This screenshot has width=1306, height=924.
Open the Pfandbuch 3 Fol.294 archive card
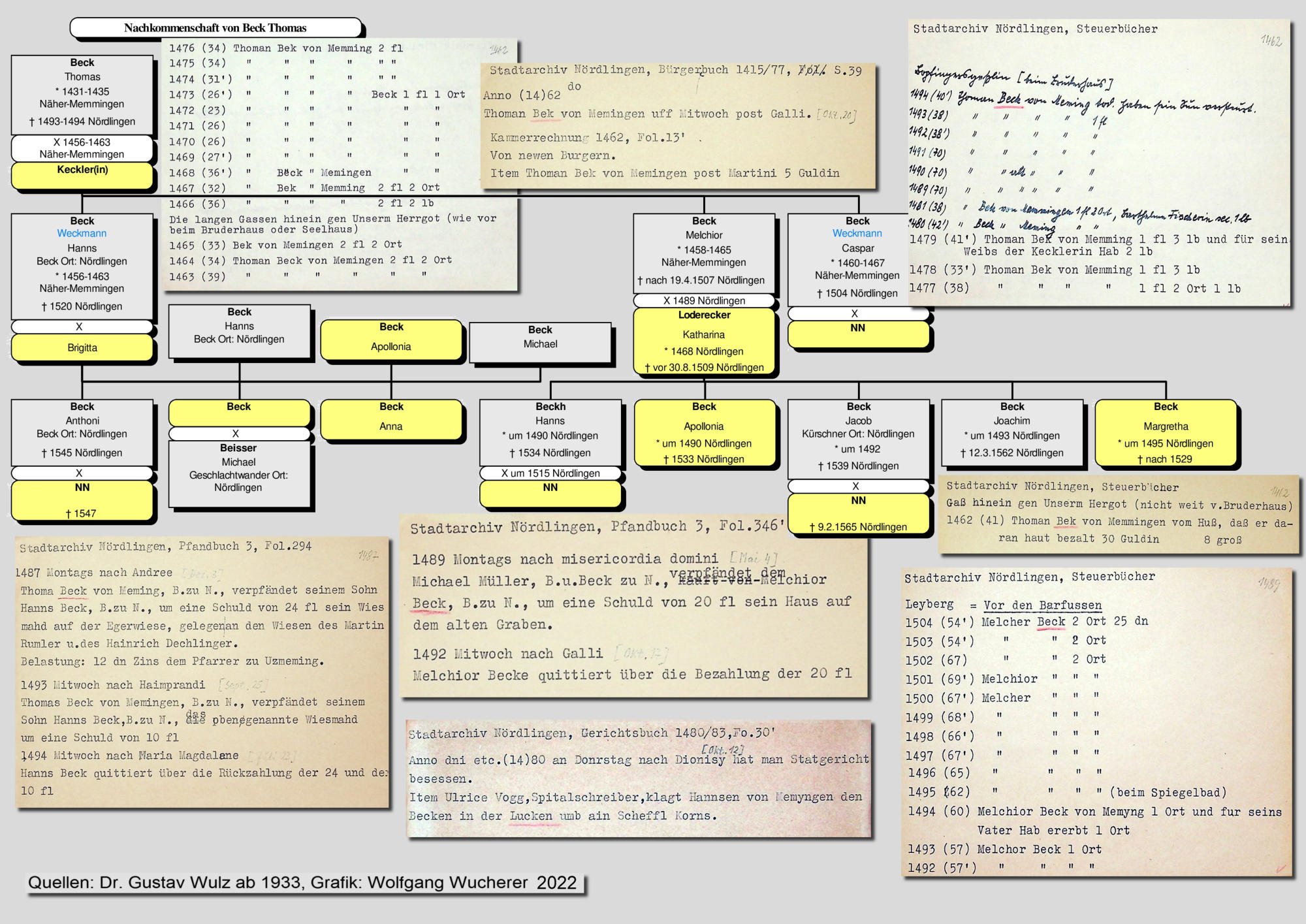coord(202,673)
